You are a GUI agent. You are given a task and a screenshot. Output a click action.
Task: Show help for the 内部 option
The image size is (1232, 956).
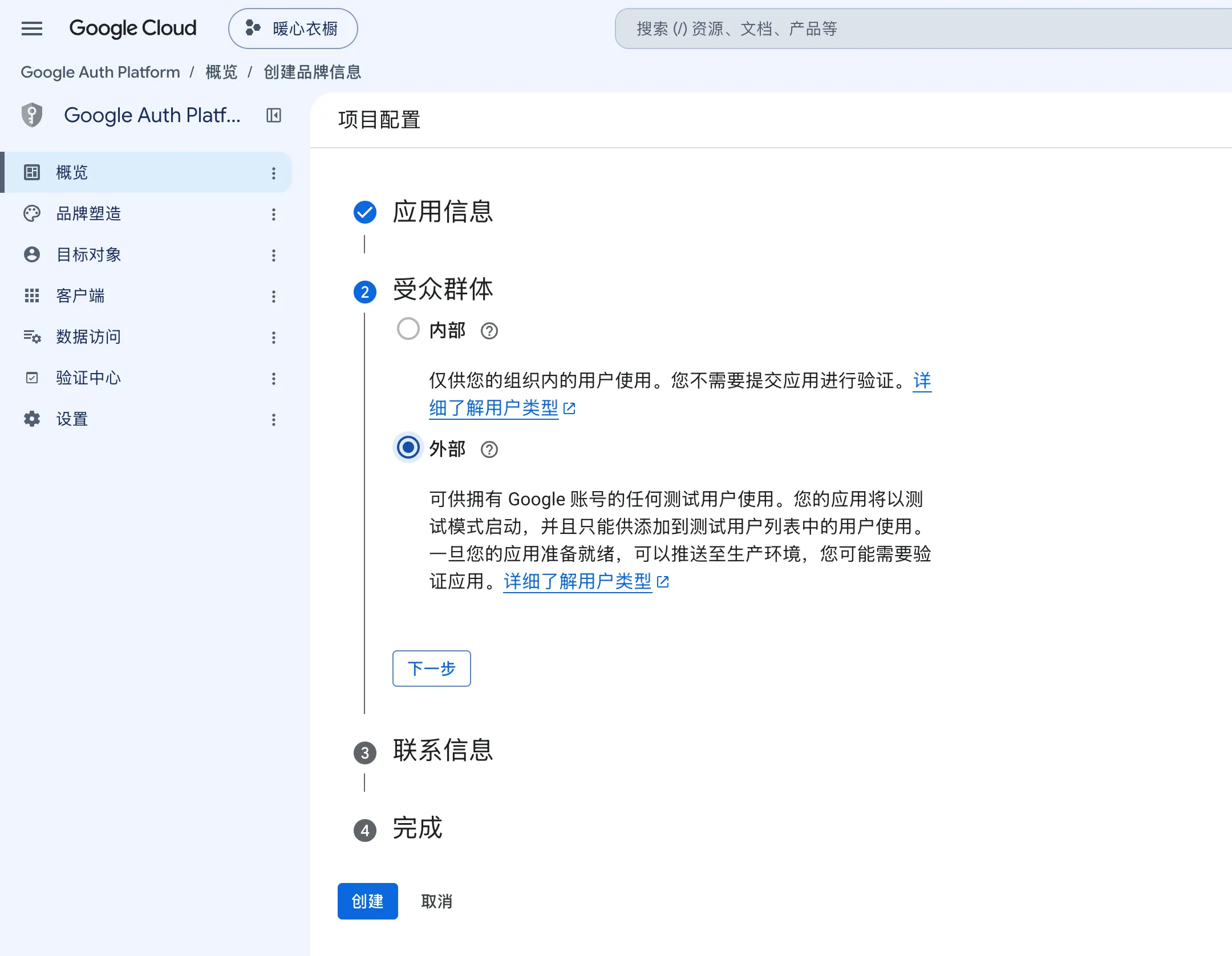click(x=489, y=331)
